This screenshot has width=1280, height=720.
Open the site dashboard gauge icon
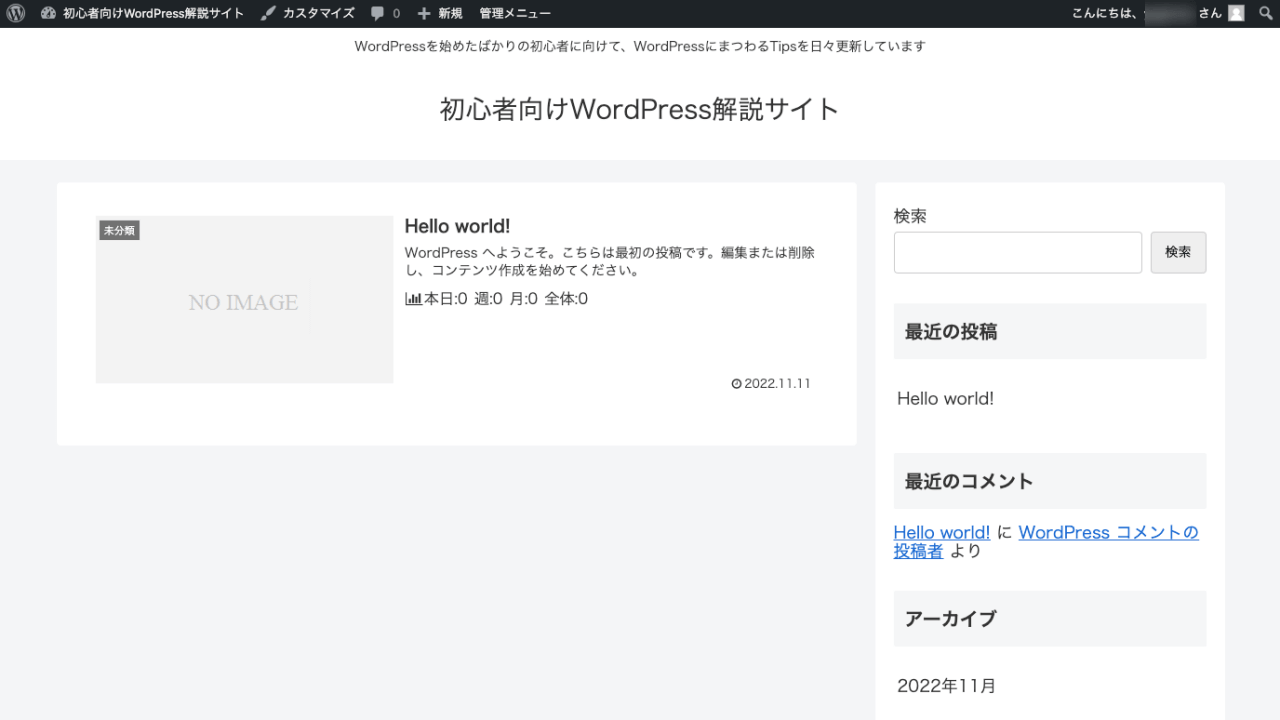click(x=48, y=13)
